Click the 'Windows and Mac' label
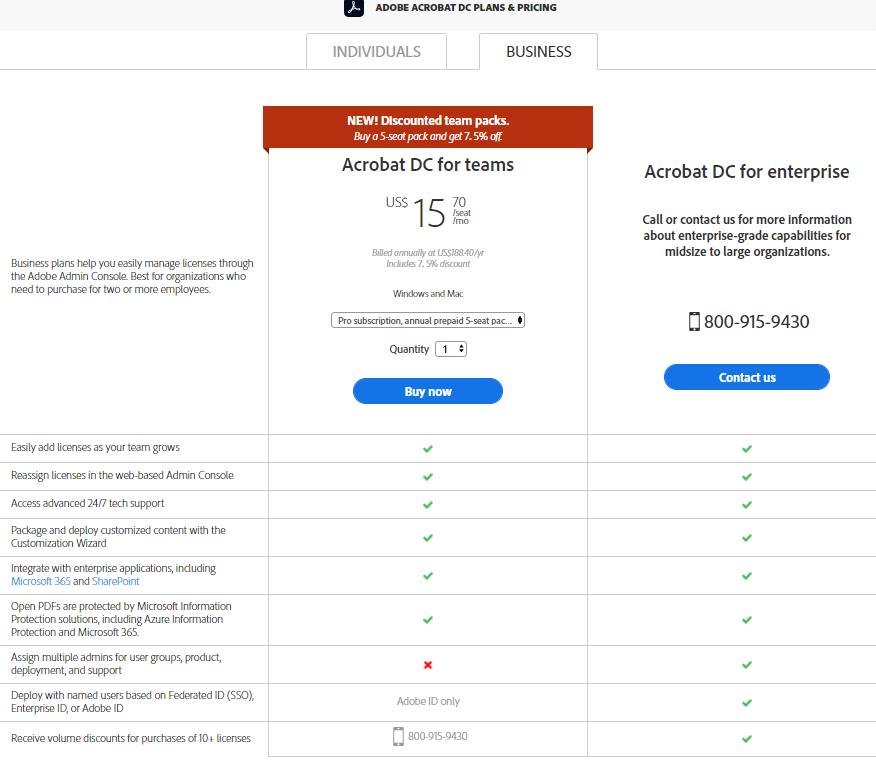876x778 pixels. [428, 293]
